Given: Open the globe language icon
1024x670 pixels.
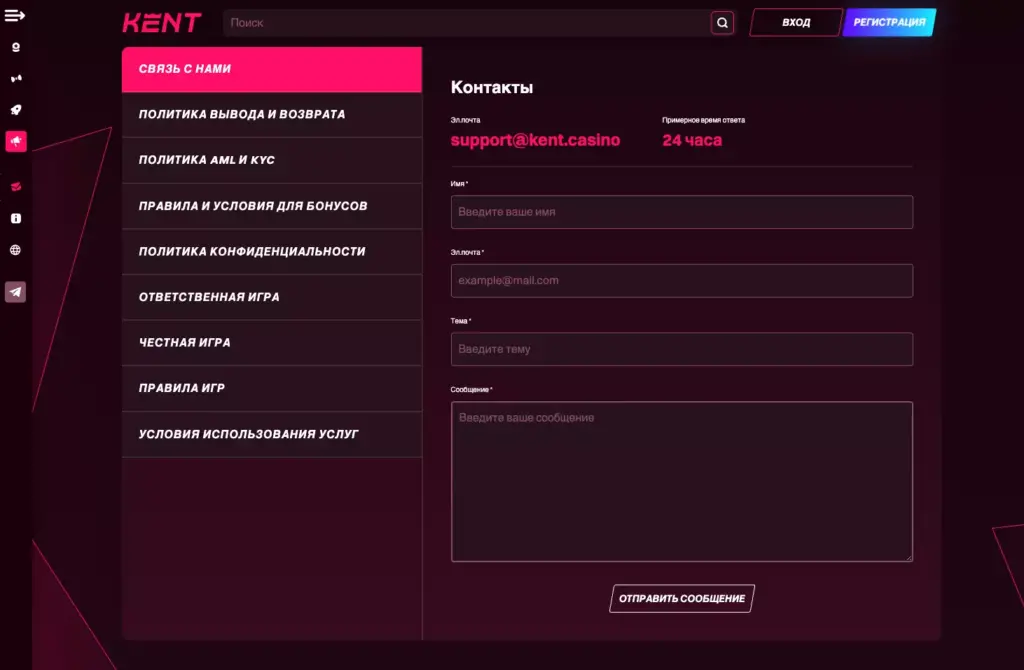Looking at the screenshot, I should pos(14,251).
